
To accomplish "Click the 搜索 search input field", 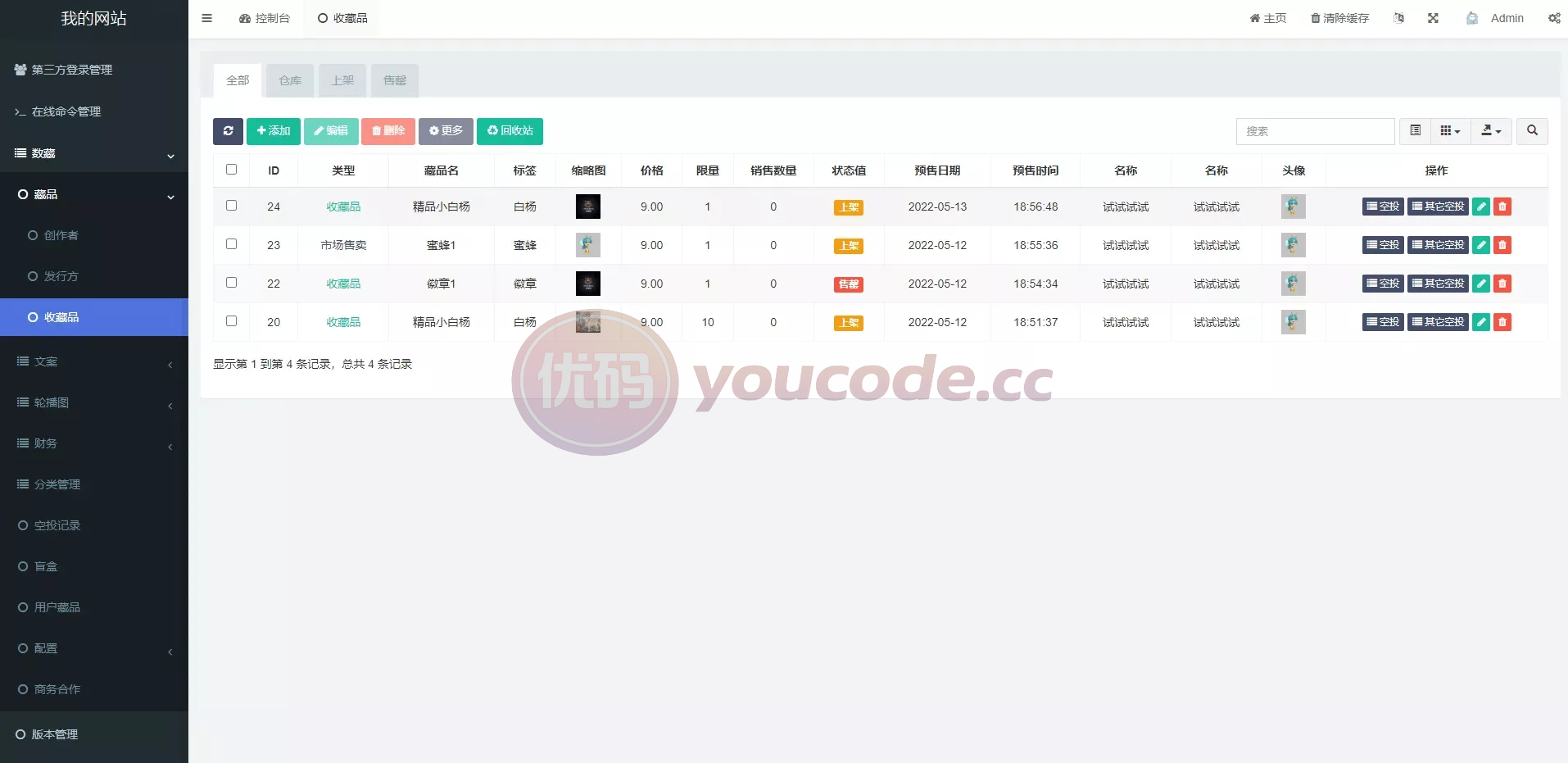I will coord(1315,131).
